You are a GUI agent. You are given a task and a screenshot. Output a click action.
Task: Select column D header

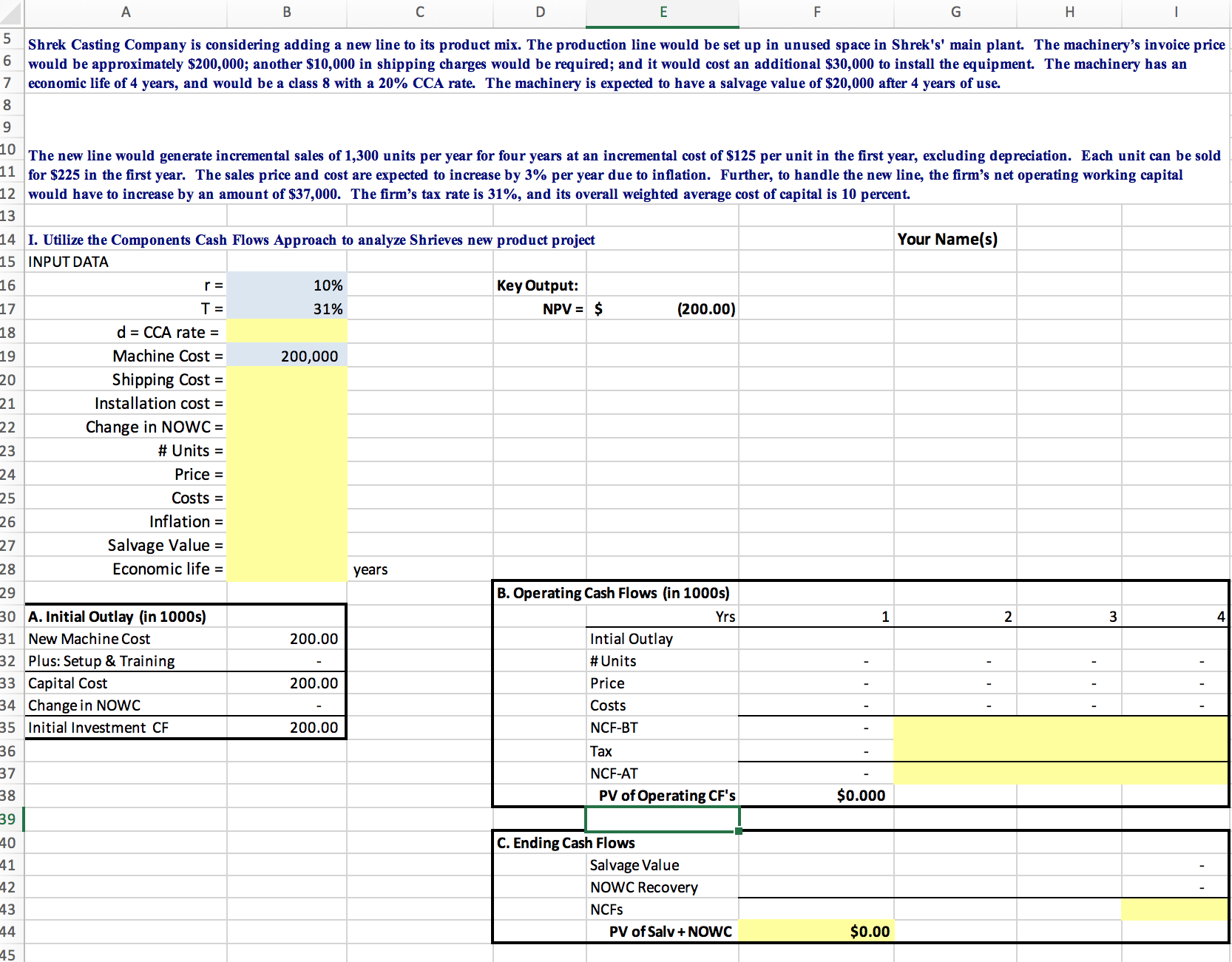pyautogui.click(x=540, y=12)
